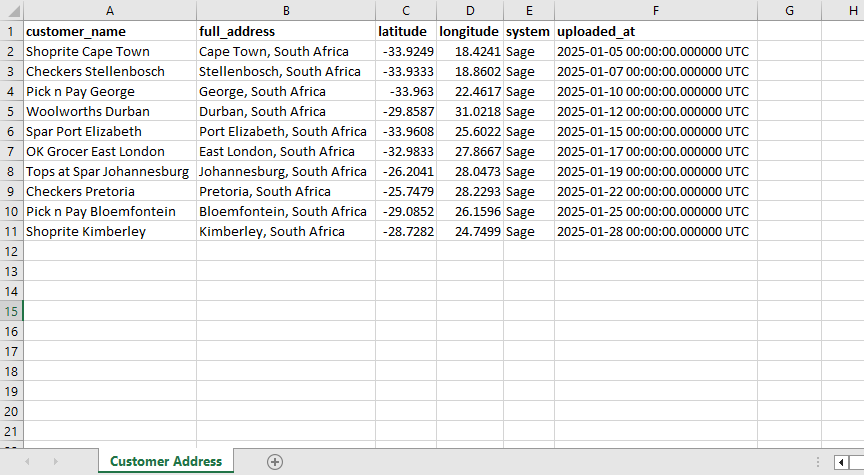The width and height of the screenshot is (864, 475).
Task: Select latitude value -26.2041
Action: 406,171
